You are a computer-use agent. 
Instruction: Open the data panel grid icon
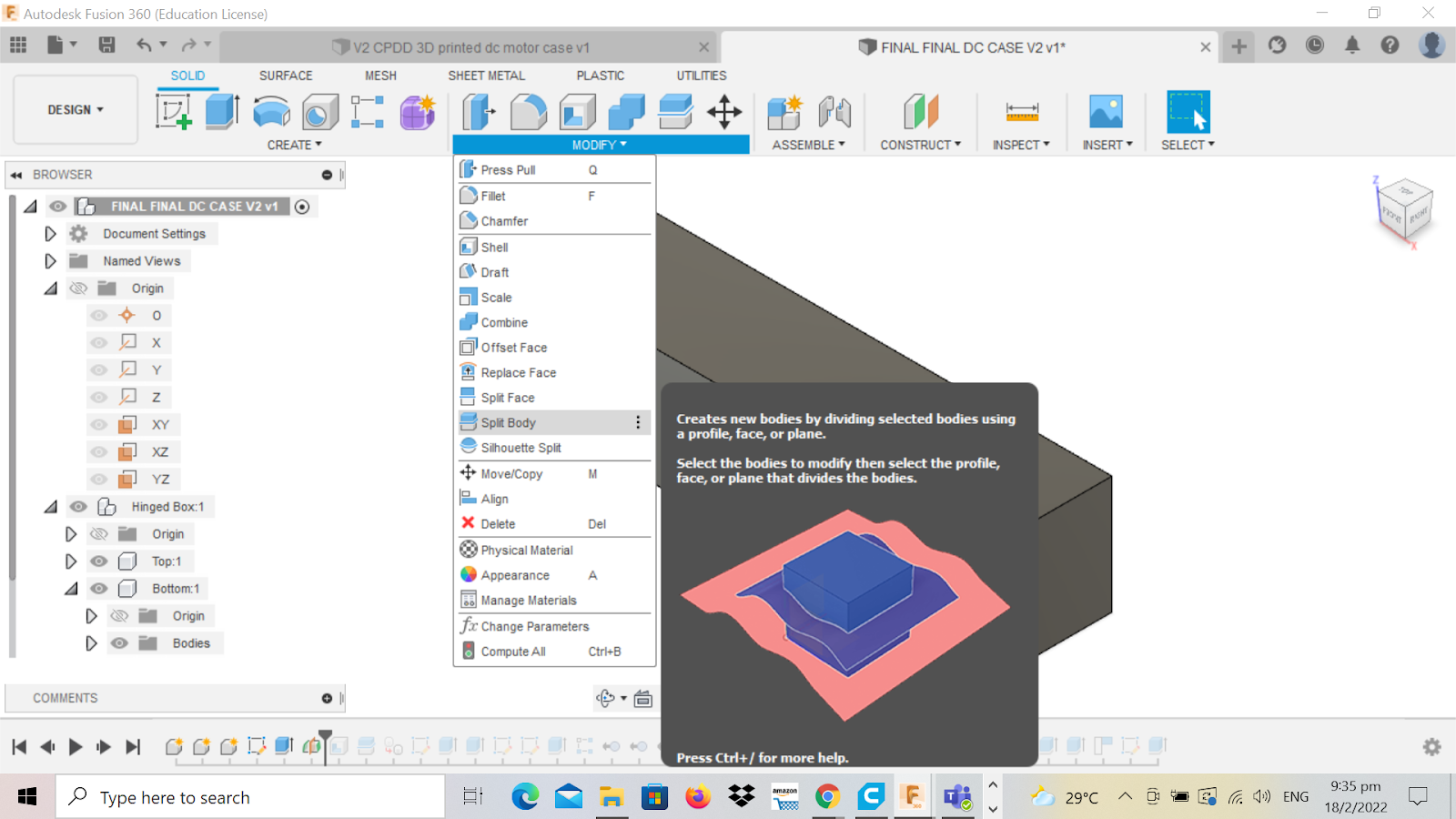pos(18,45)
